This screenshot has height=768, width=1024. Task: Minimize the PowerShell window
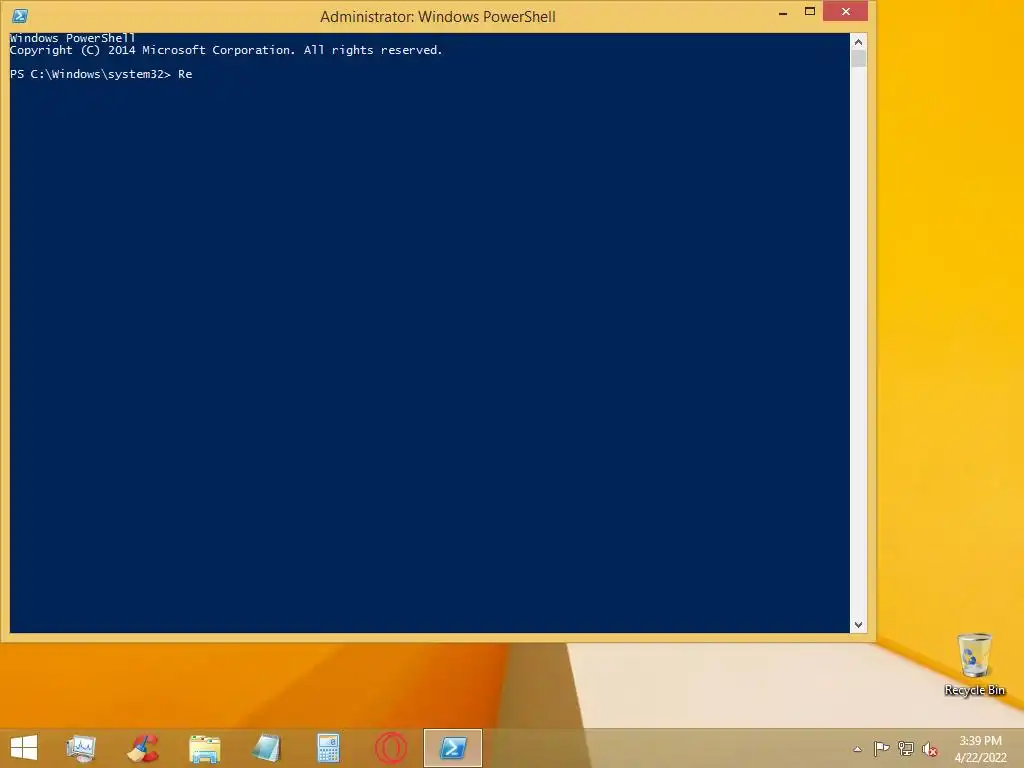pos(782,12)
